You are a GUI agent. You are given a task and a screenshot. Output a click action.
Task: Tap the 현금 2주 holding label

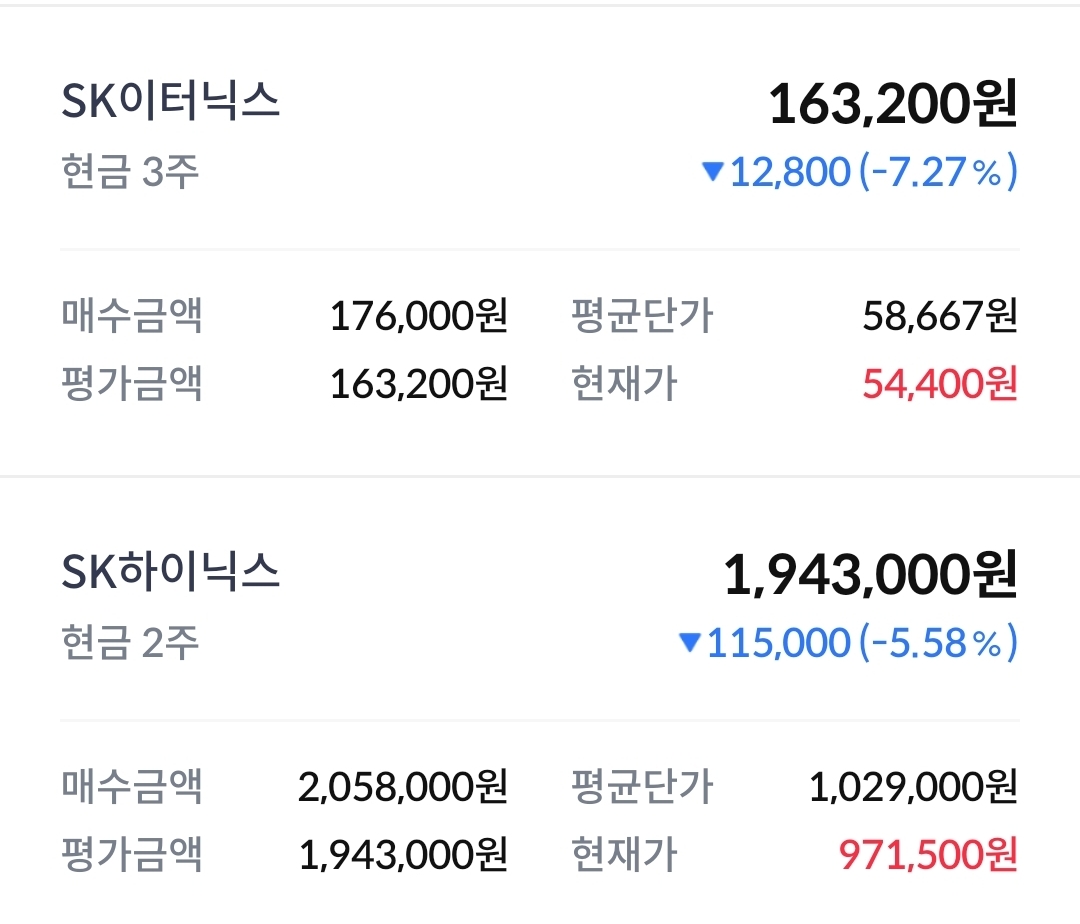(130, 643)
